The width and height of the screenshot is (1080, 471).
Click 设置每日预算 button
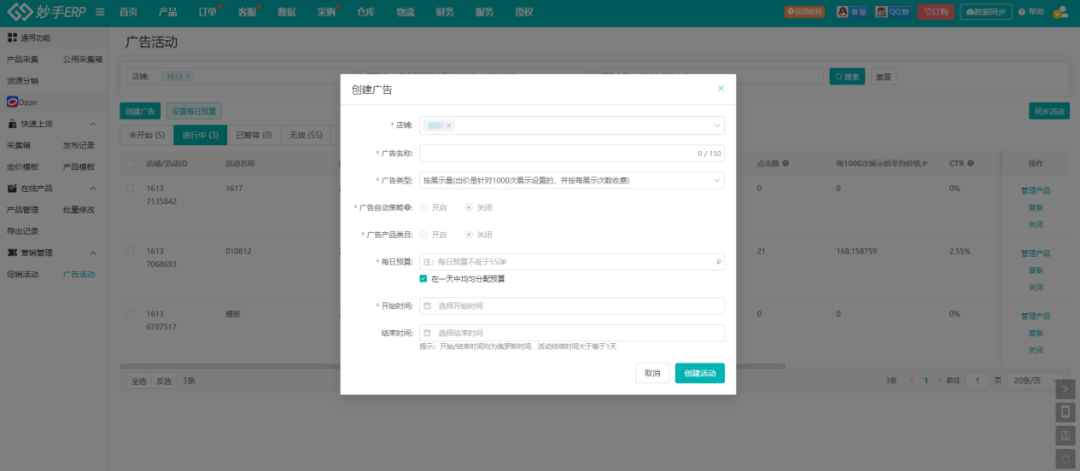click(194, 111)
